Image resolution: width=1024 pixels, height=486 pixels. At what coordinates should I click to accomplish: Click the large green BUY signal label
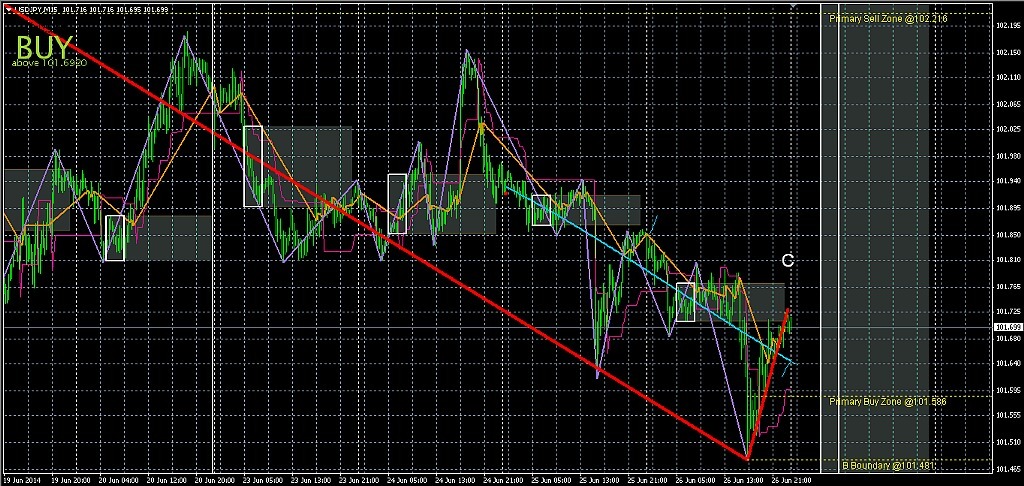[x=43, y=47]
